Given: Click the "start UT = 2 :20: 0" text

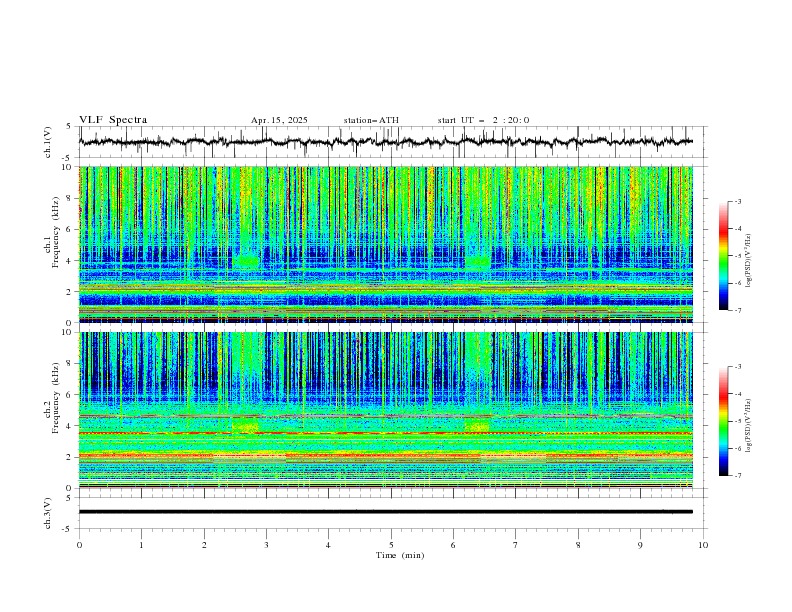Looking at the screenshot, I should click(x=483, y=120).
